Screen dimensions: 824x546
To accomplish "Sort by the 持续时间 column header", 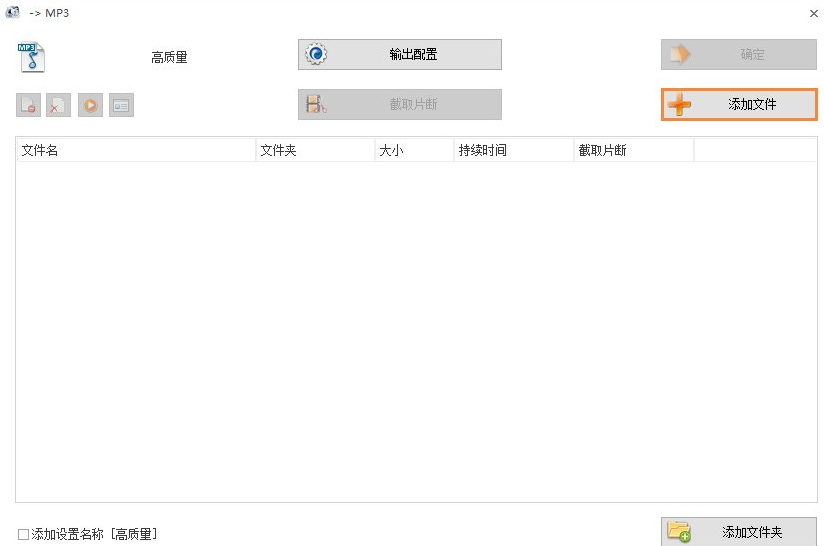I will [513, 150].
